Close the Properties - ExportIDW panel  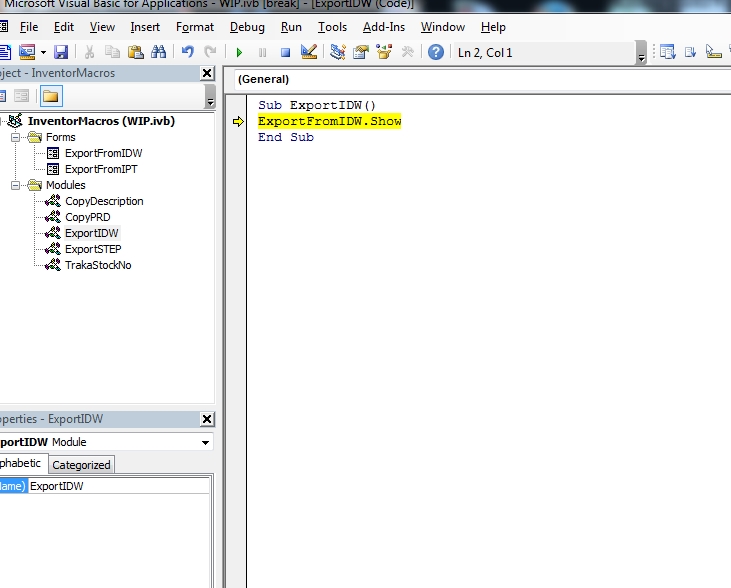click(207, 419)
